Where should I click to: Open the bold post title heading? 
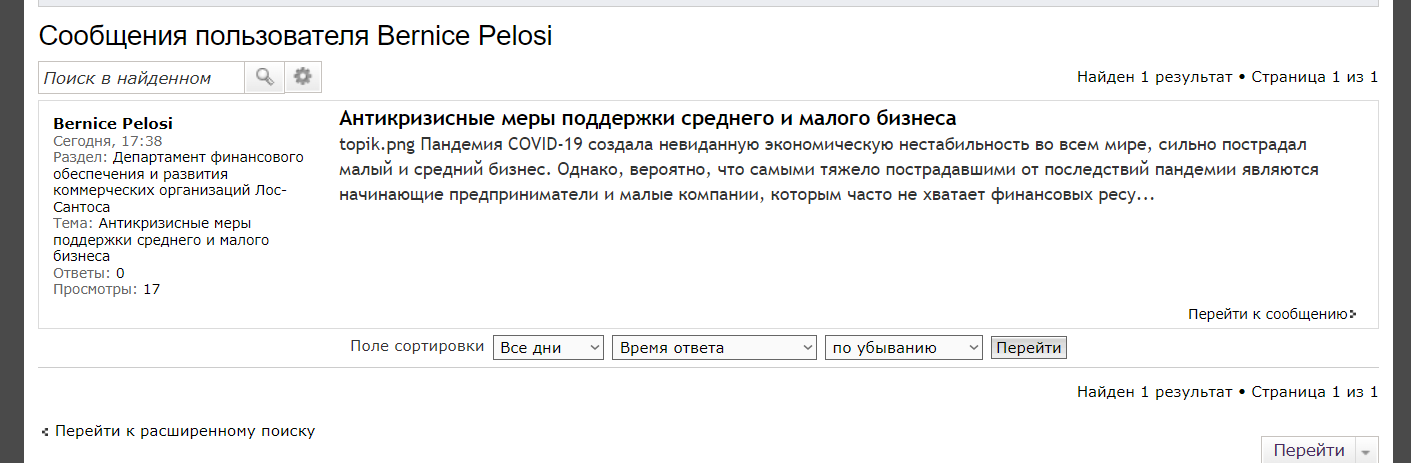click(648, 118)
